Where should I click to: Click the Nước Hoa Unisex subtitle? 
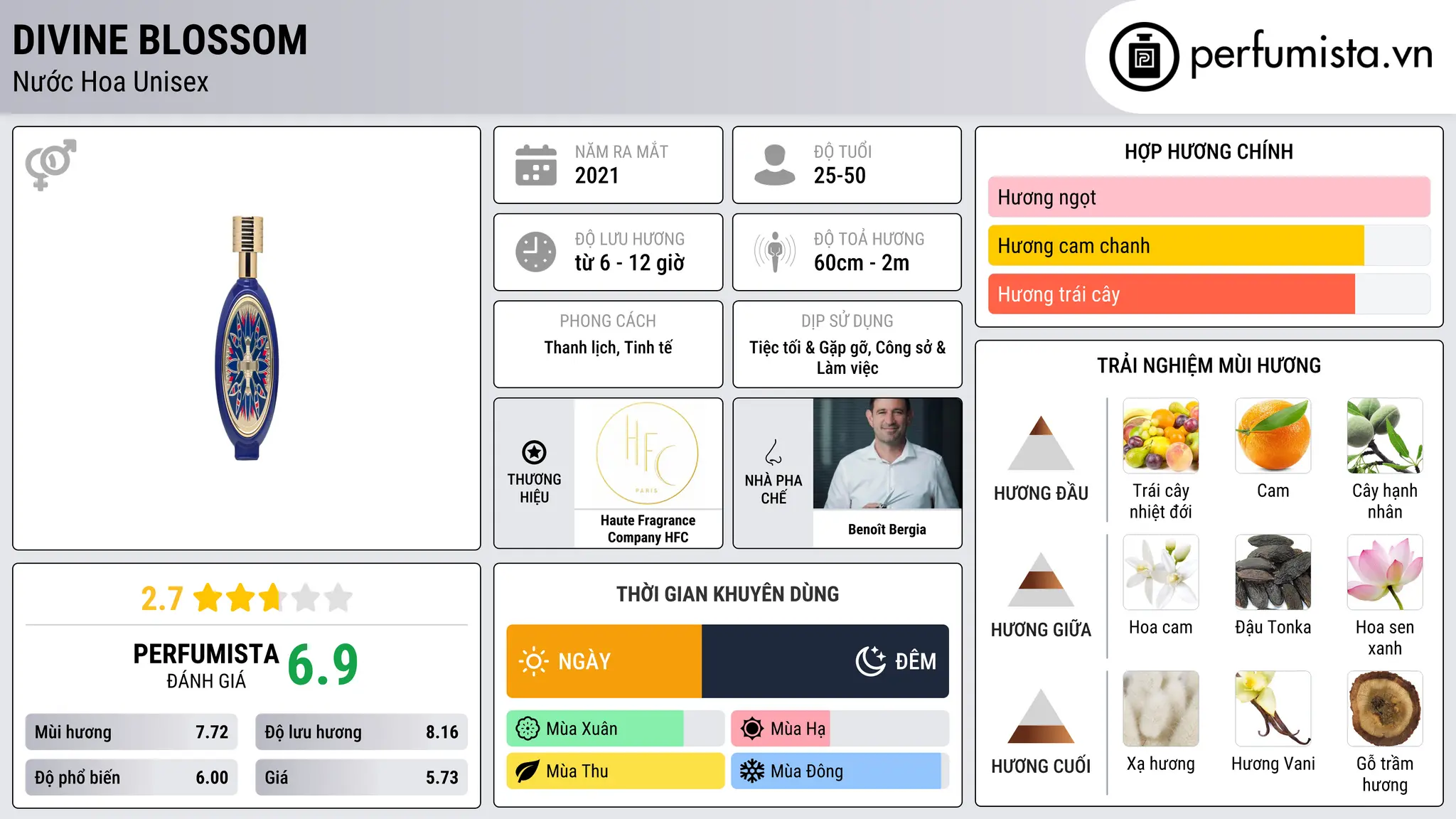pyautogui.click(x=111, y=82)
